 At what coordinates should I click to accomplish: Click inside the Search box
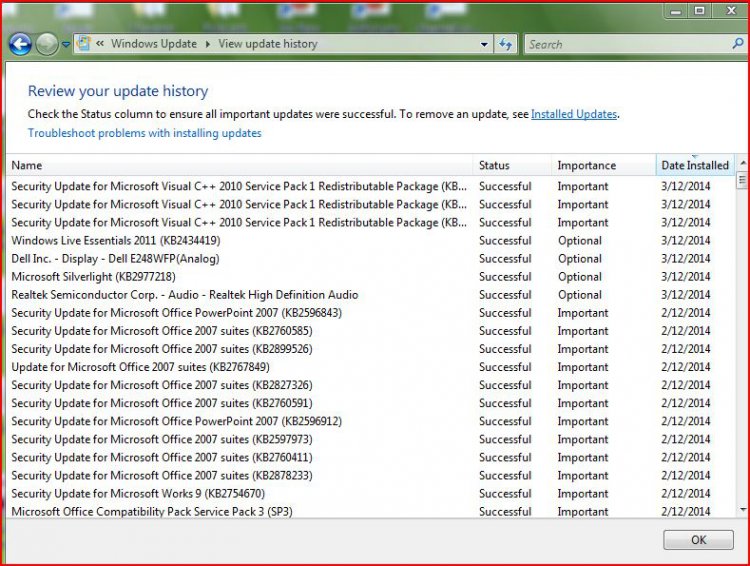[630, 44]
